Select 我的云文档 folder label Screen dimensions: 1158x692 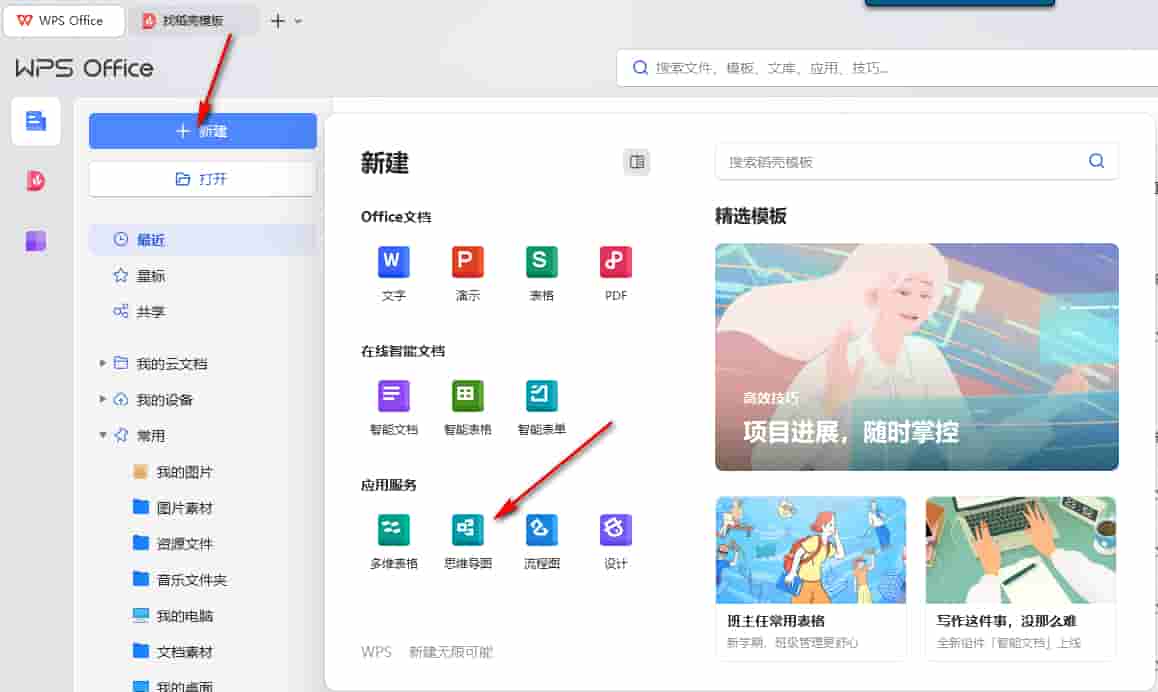(172, 363)
